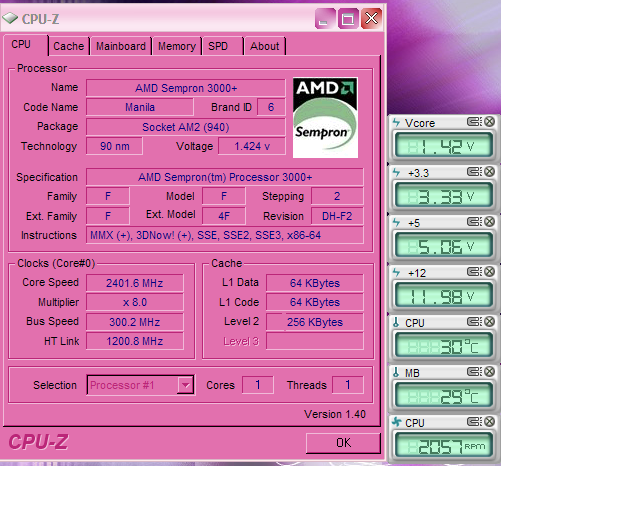Click the Name field AMD Sempron 3000+
This screenshot has height=512, width=640.
tap(186, 88)
